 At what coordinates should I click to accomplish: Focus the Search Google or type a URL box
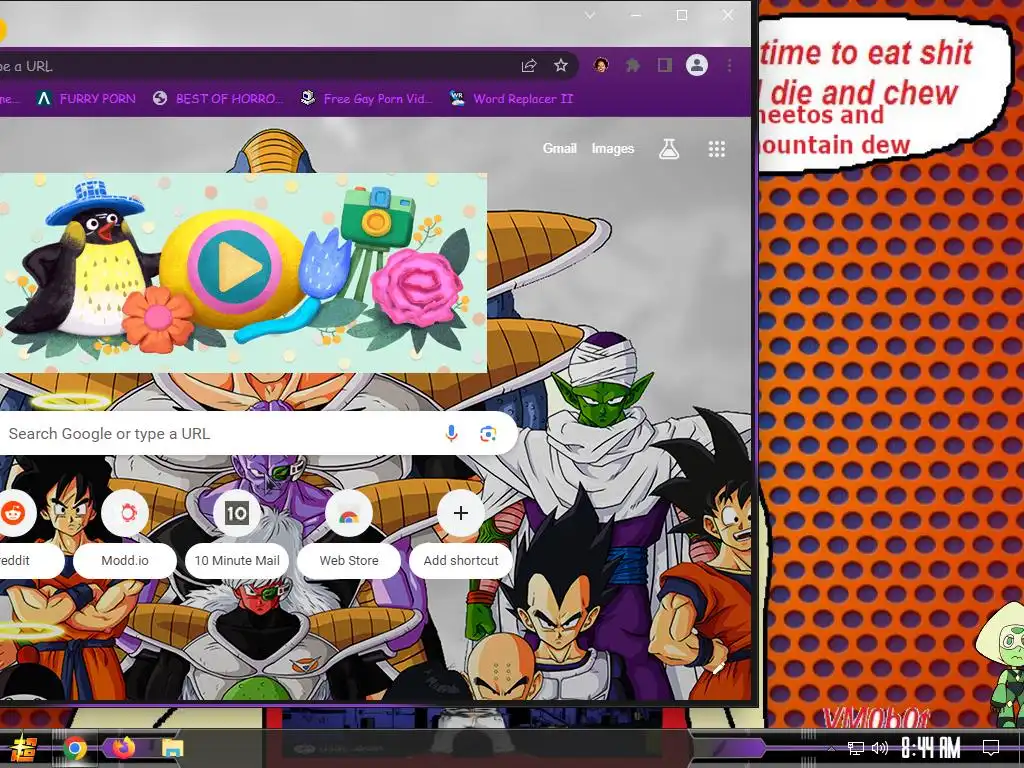point(258,434)
